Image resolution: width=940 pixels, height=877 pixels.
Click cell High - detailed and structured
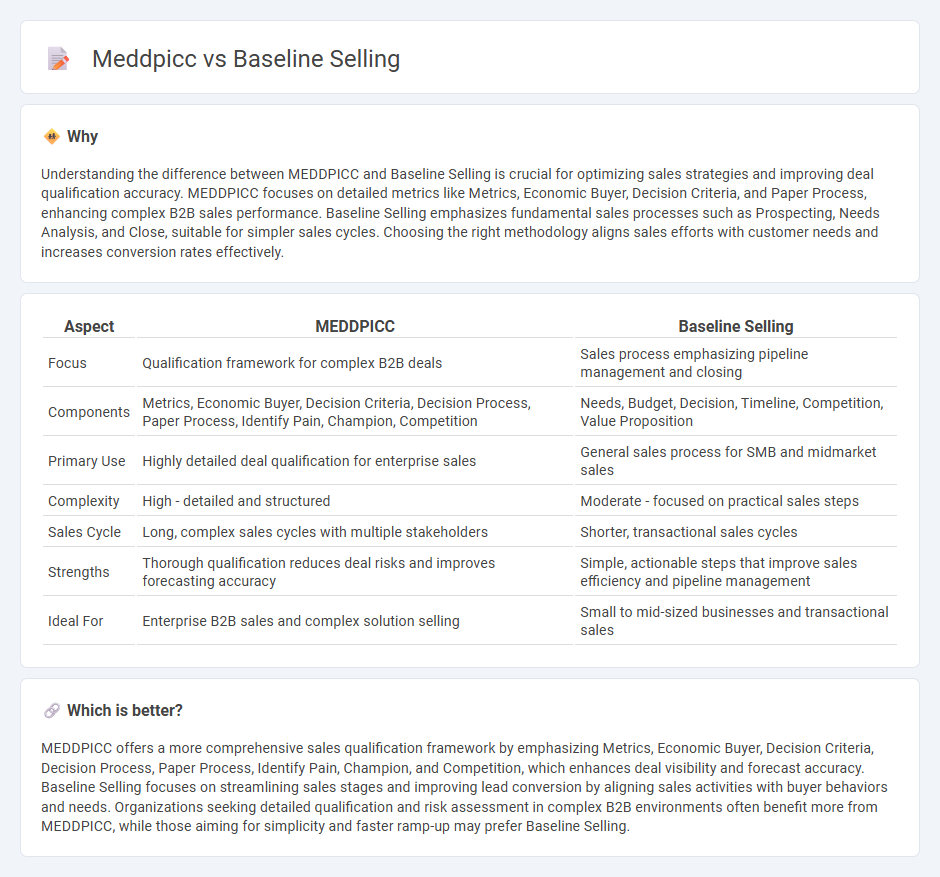[x=355, y=501]
